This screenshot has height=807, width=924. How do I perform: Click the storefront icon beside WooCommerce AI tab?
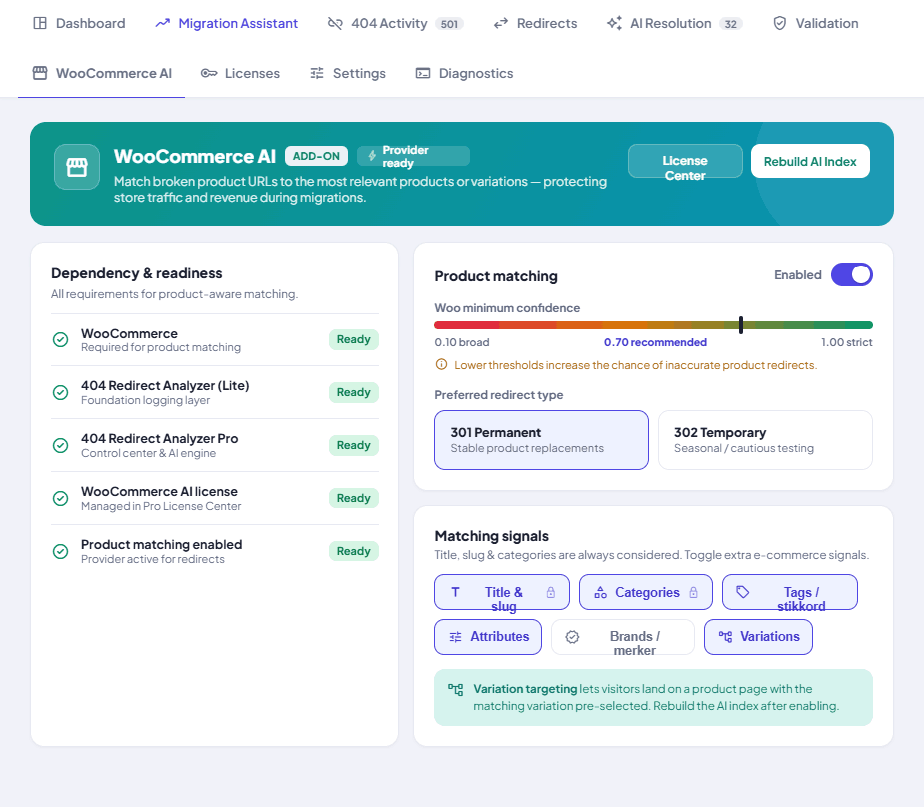[40, 74]
